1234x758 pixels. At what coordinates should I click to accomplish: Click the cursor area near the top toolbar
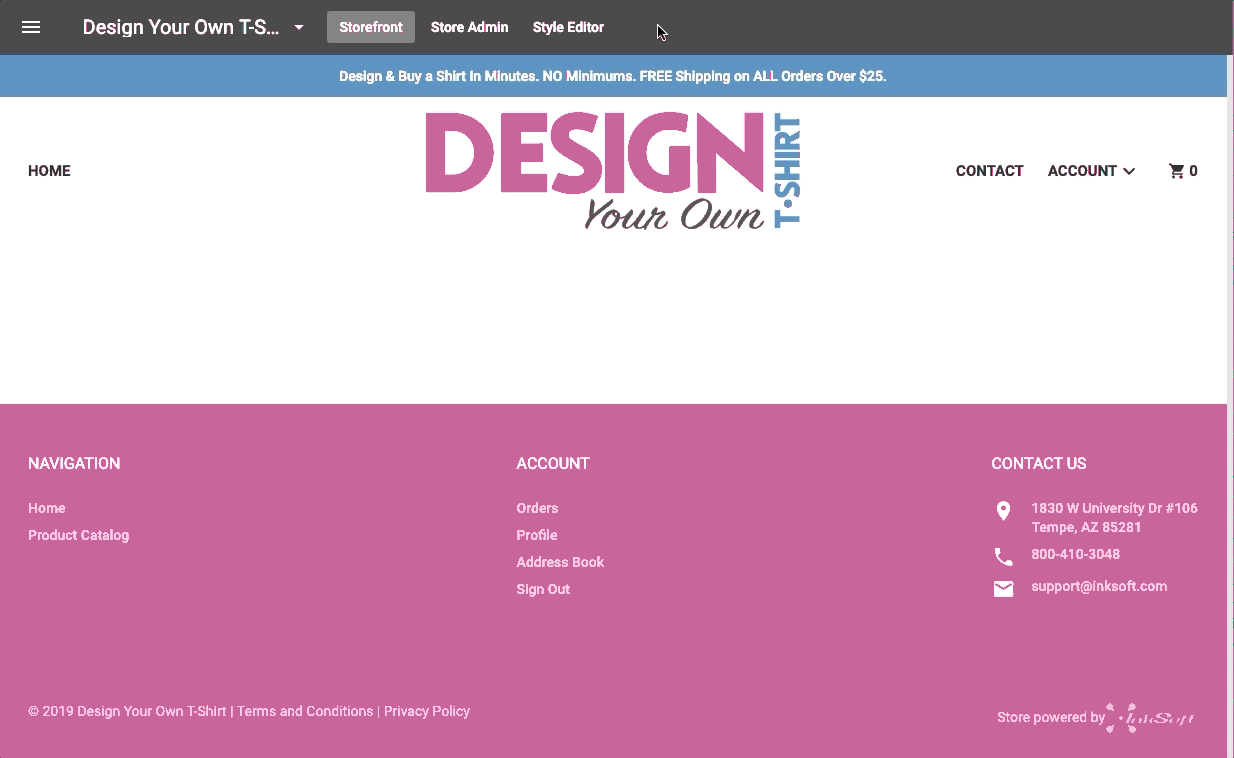pyautogui.click(x=660, y=32)
